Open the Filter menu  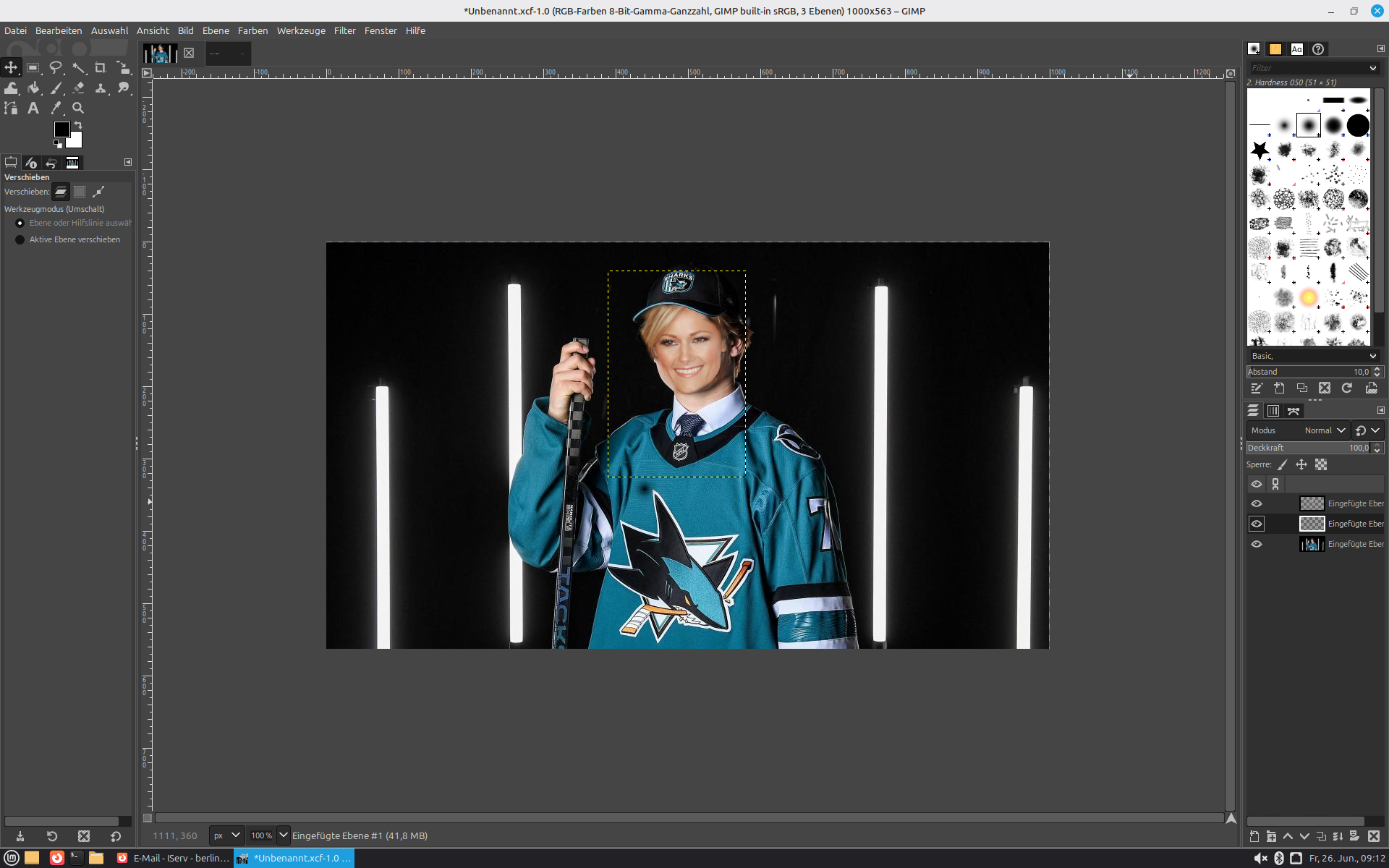(x=345, y=30)
